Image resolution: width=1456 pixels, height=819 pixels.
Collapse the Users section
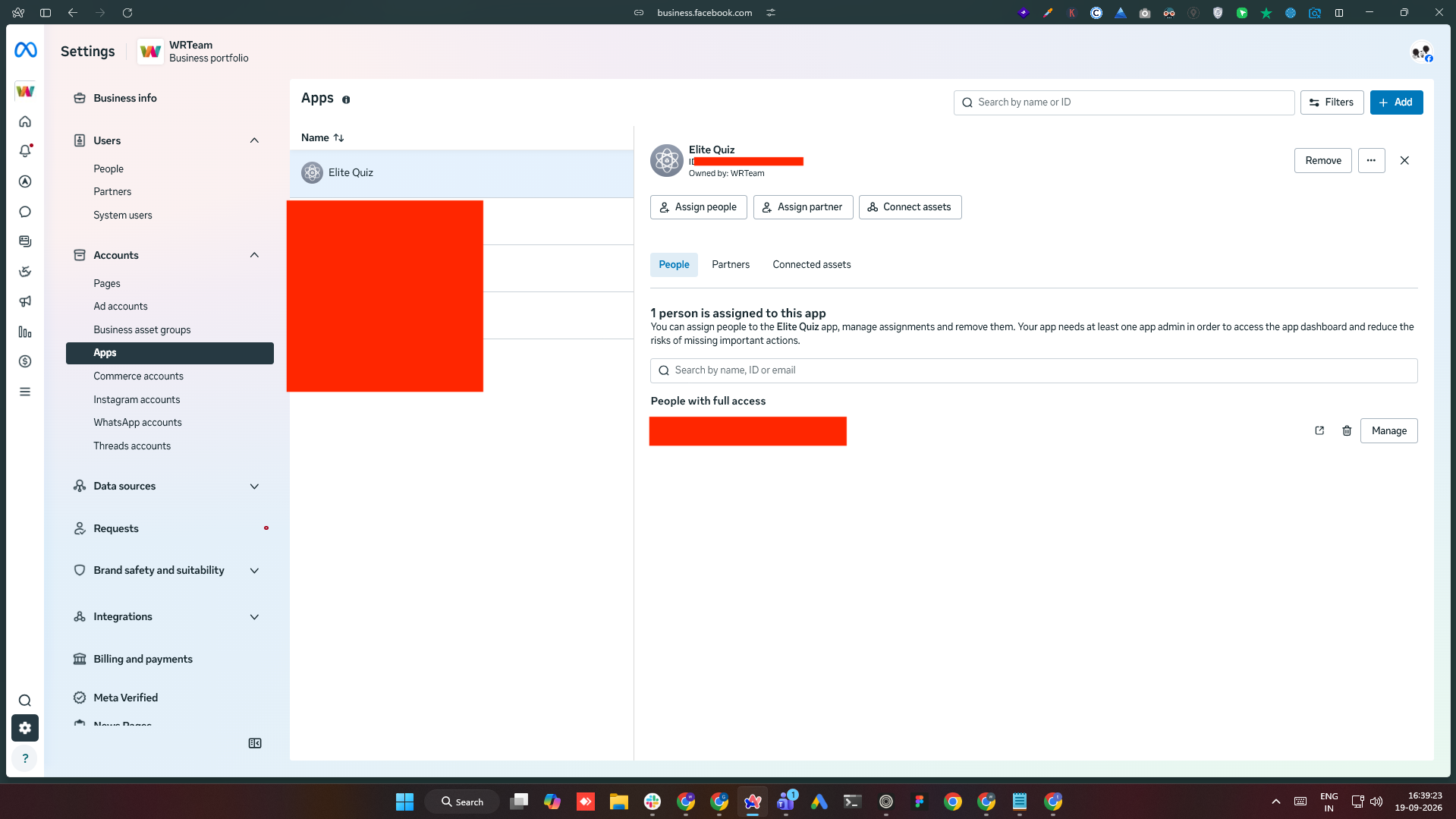click(x=254, y=140)
